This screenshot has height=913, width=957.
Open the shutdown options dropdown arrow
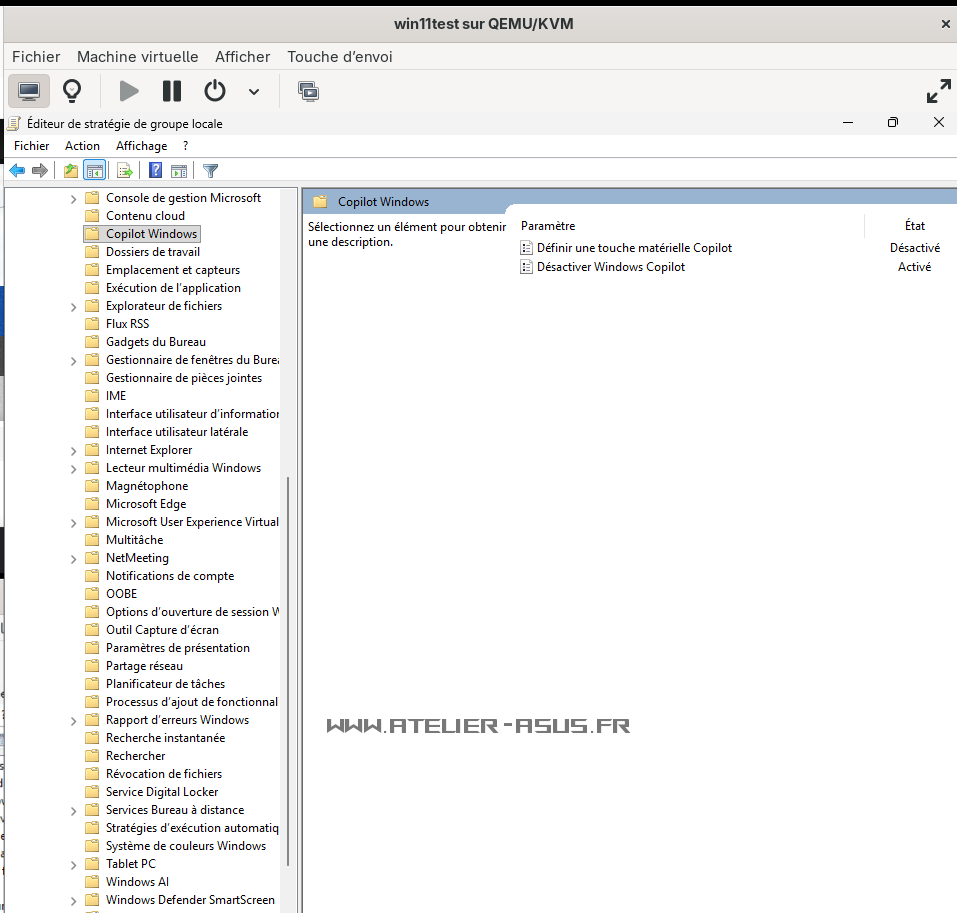[254, 92]
